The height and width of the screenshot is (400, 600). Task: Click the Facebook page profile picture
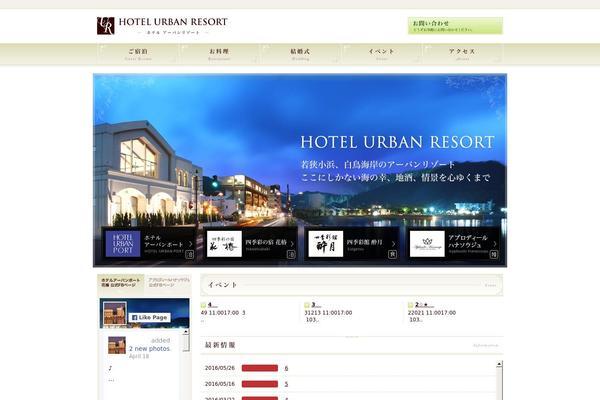point(115,314)
